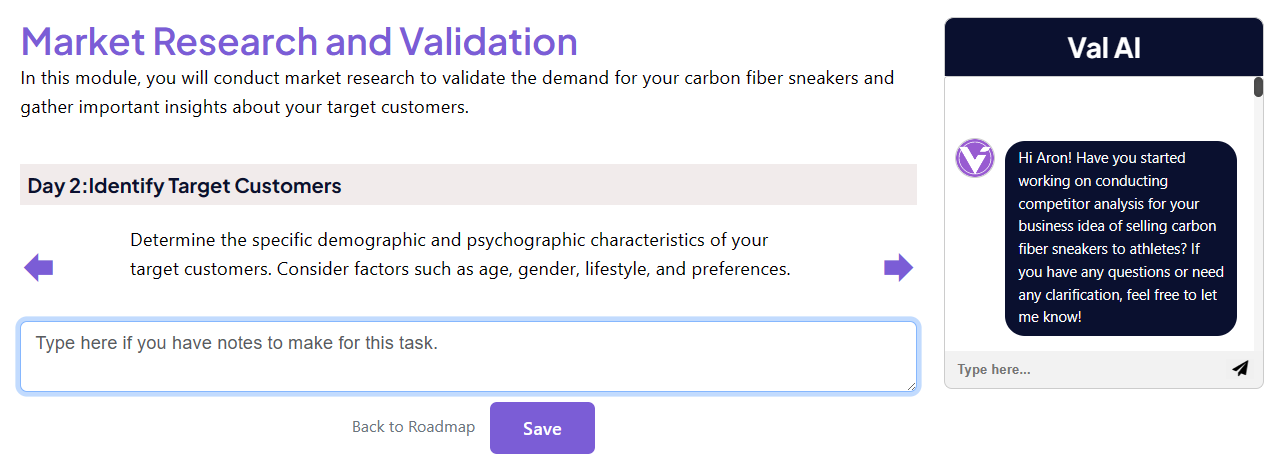Click the Hi Aron chat message bubble

(1121, 238)
